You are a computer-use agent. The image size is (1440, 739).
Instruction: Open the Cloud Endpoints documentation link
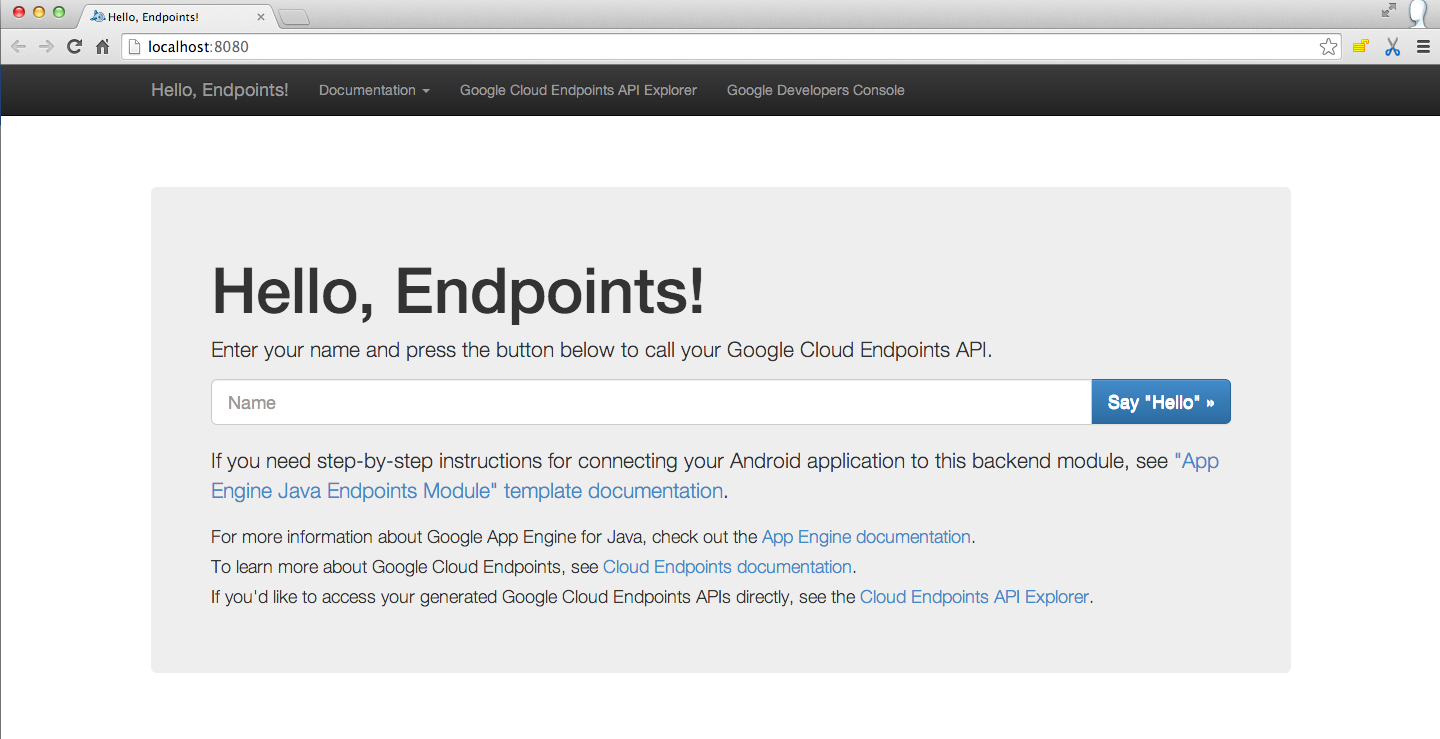click(727, 567)
